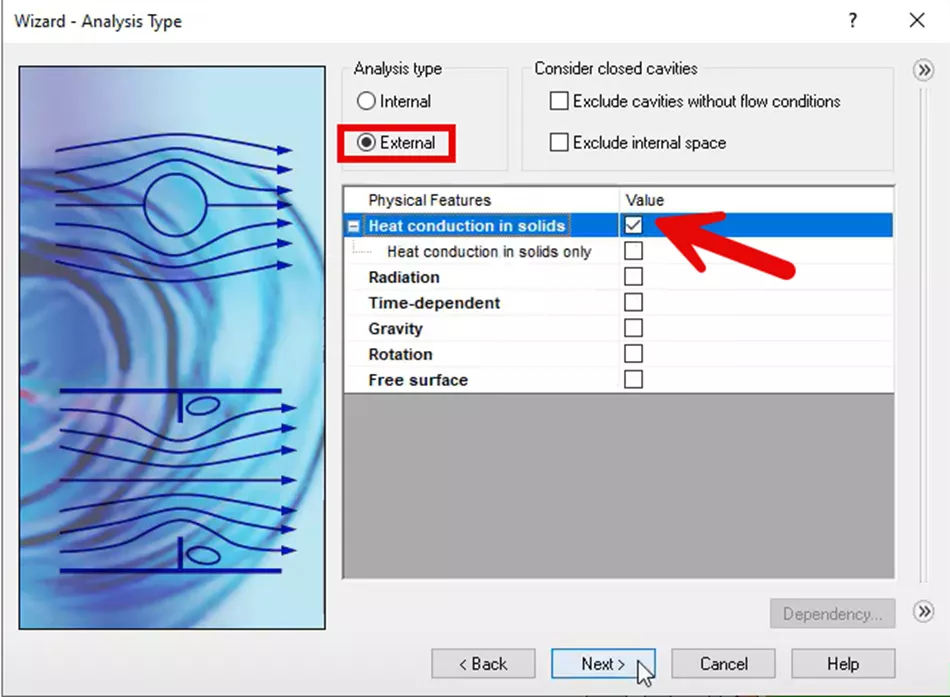Enable Time-dependent analysis checkbox
Screen dimensions: 950x697
634,303
